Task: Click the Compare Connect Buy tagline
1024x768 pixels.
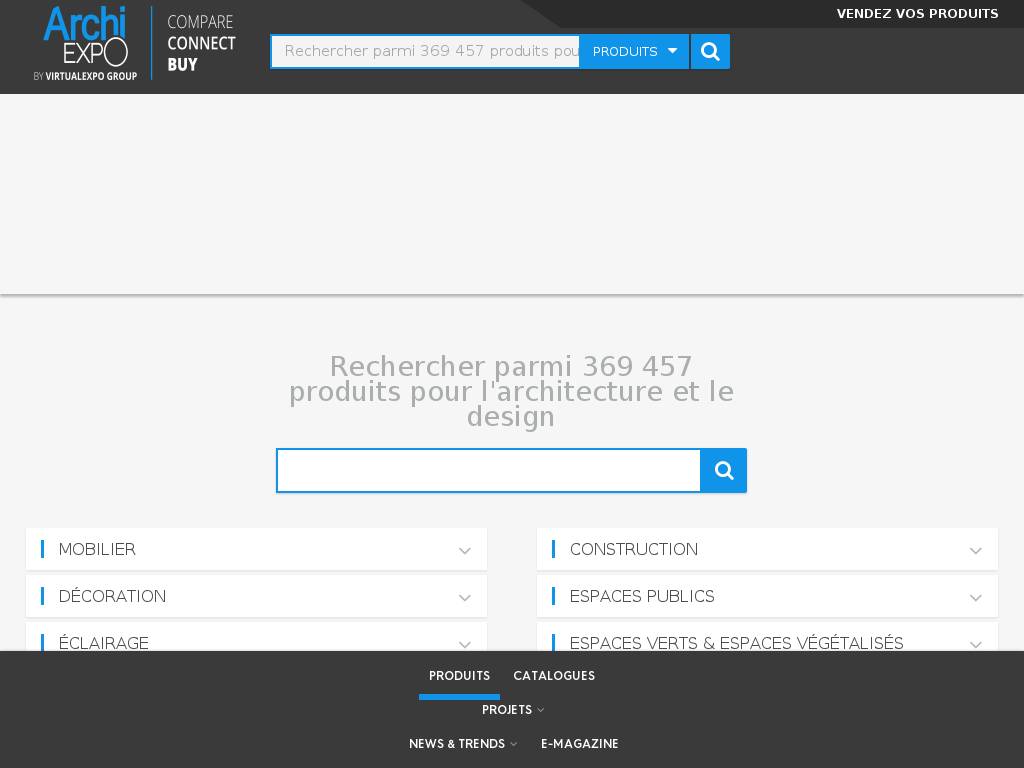Action: [x=201, y=43]
